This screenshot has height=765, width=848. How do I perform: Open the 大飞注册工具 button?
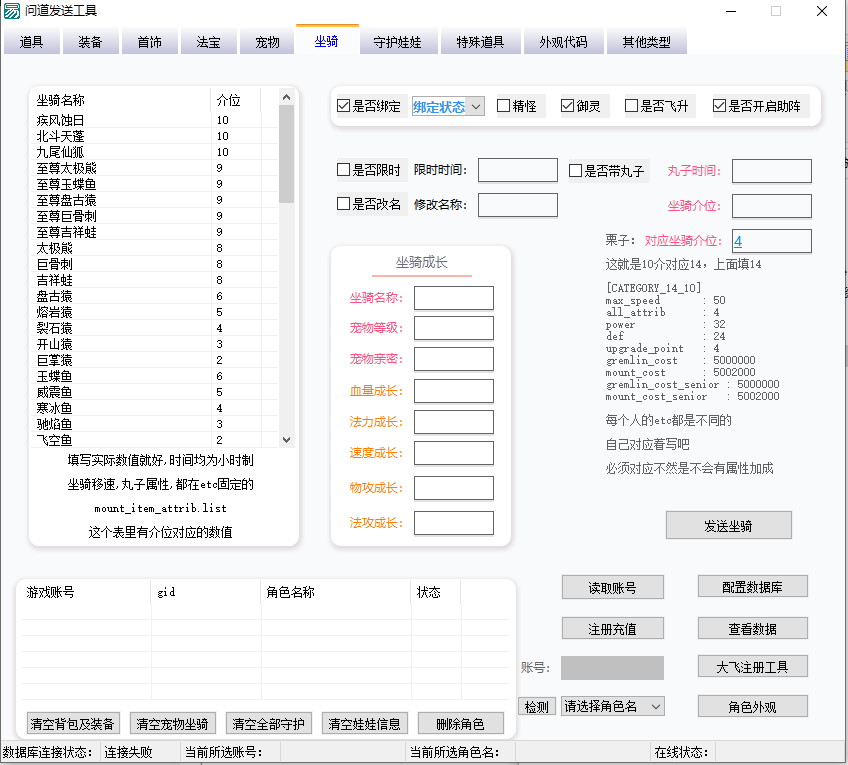pyautogui.click(x=752, y=666)
